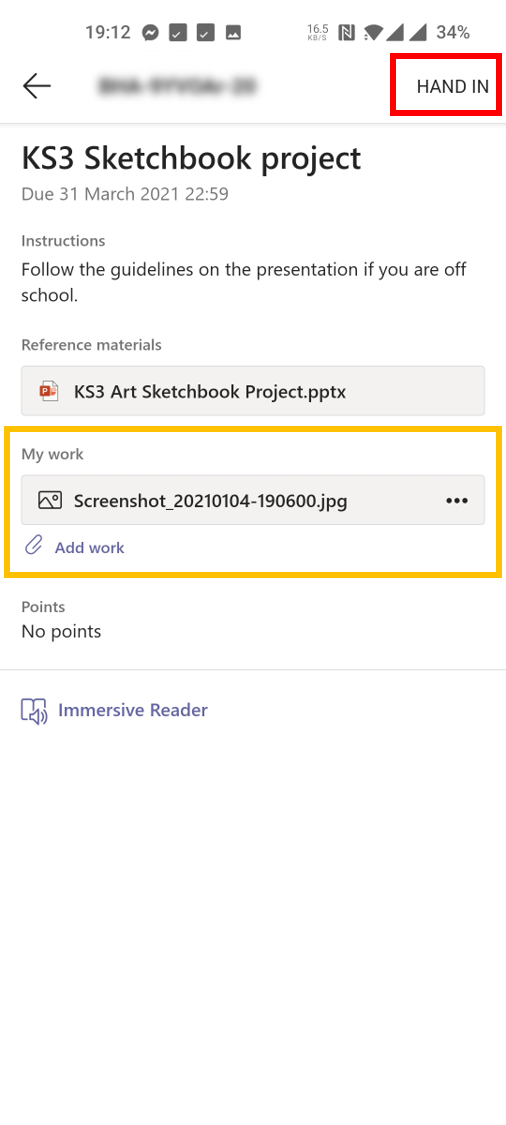Tap the blurred class name in the header
Image resolution: width=506 pixels, height=1125 pixels.
coord(177,87)
